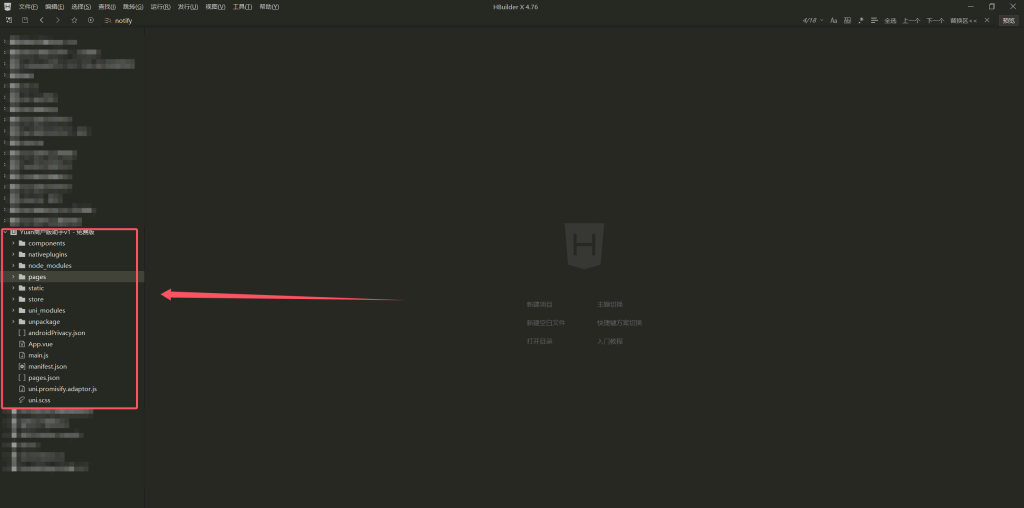The height and width of the screenshot is (508, 1024).
Task: Open the 文件(F) menu
Action: point(28,7)
